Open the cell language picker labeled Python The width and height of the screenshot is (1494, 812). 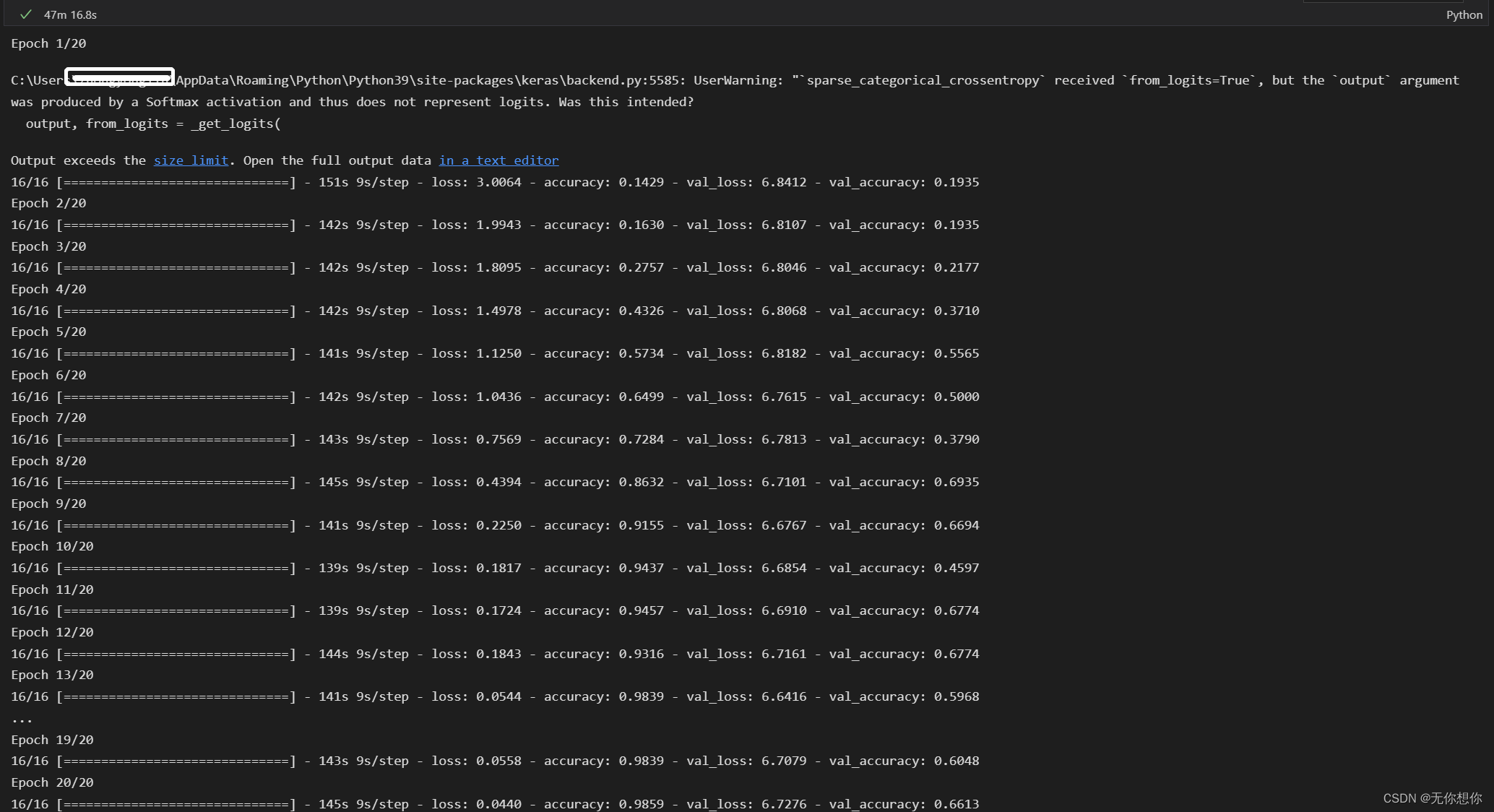pyautogui.click(x=1464, y=14)
